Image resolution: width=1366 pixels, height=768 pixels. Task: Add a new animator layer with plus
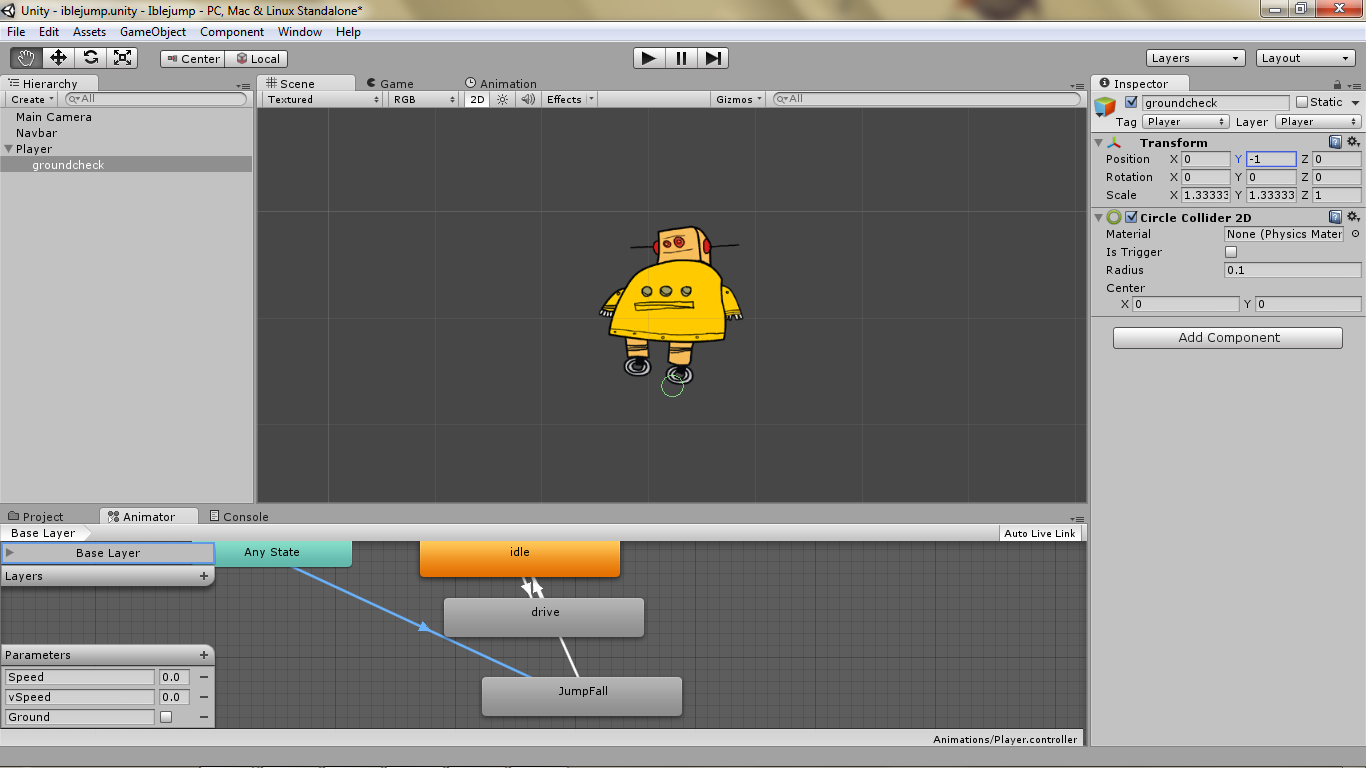pyautogui.click(x=204, y=576)
